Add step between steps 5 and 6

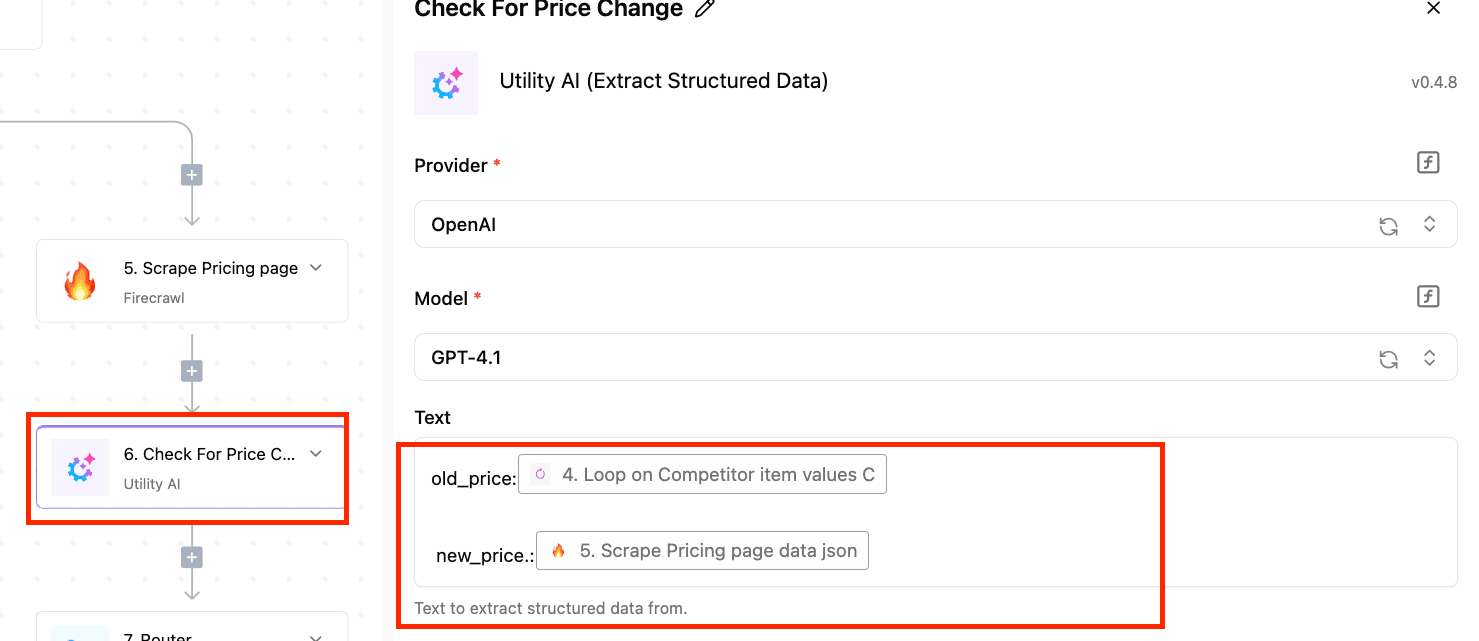[192, 371]
